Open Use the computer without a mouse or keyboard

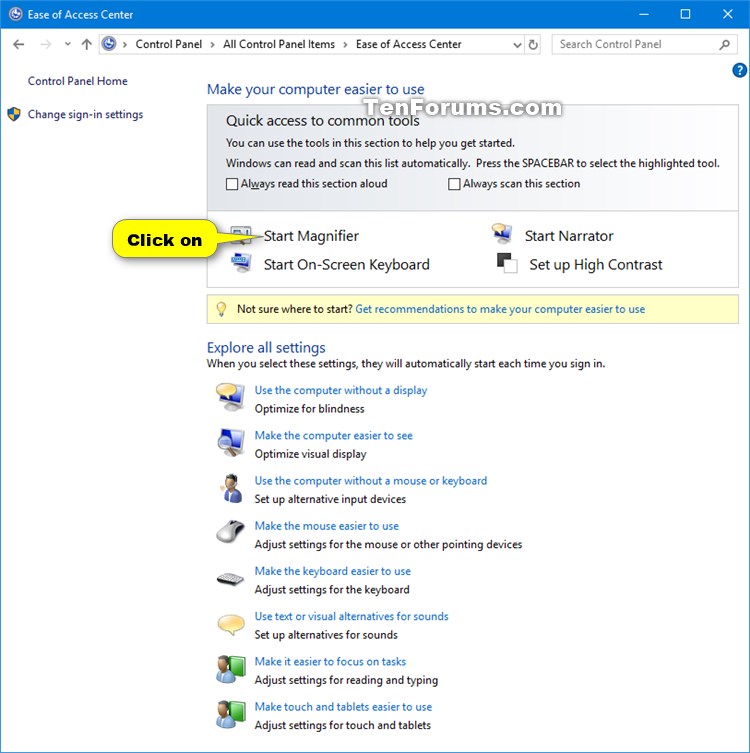coord(371,481)
